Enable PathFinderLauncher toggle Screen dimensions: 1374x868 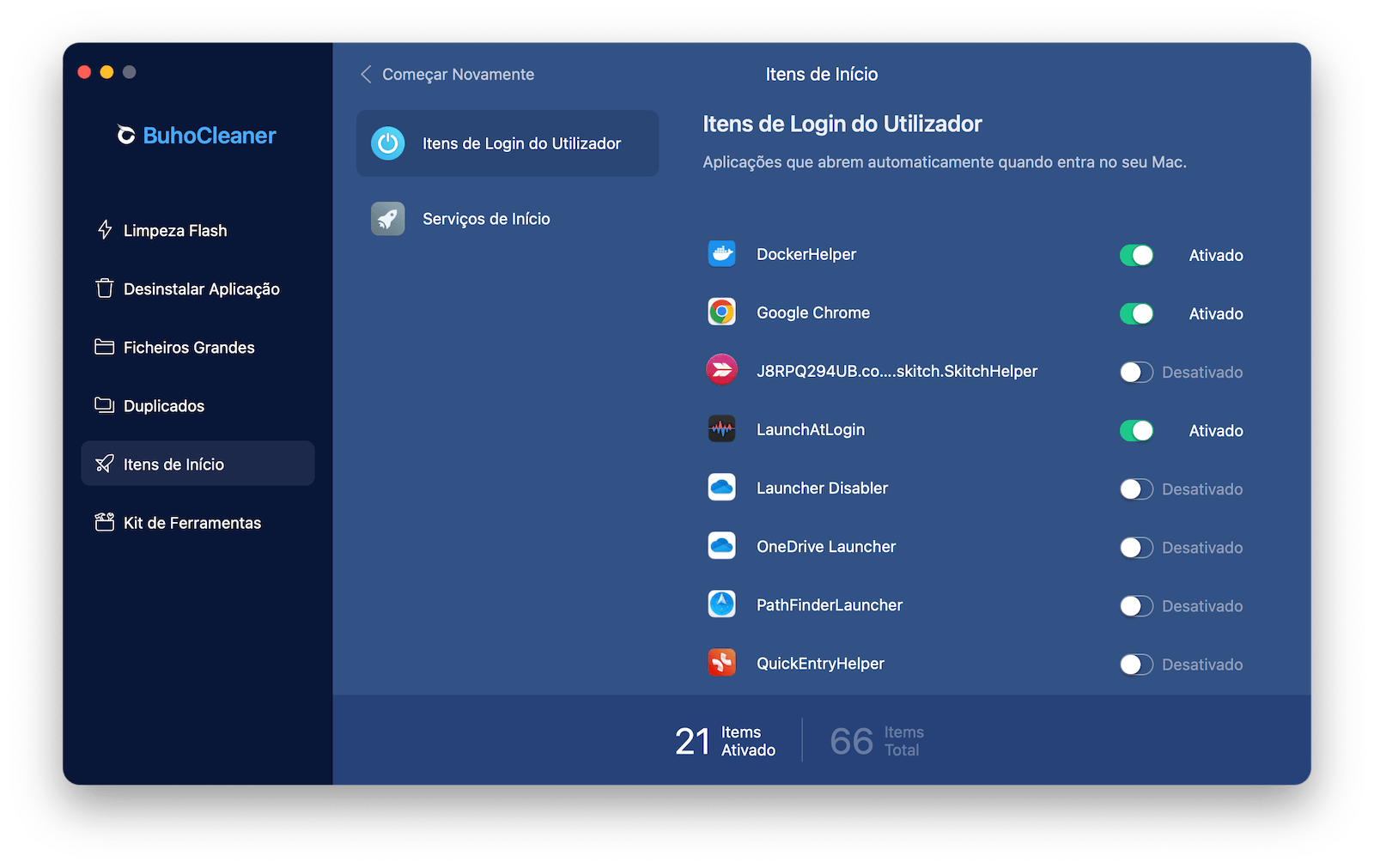[1136, 605]
